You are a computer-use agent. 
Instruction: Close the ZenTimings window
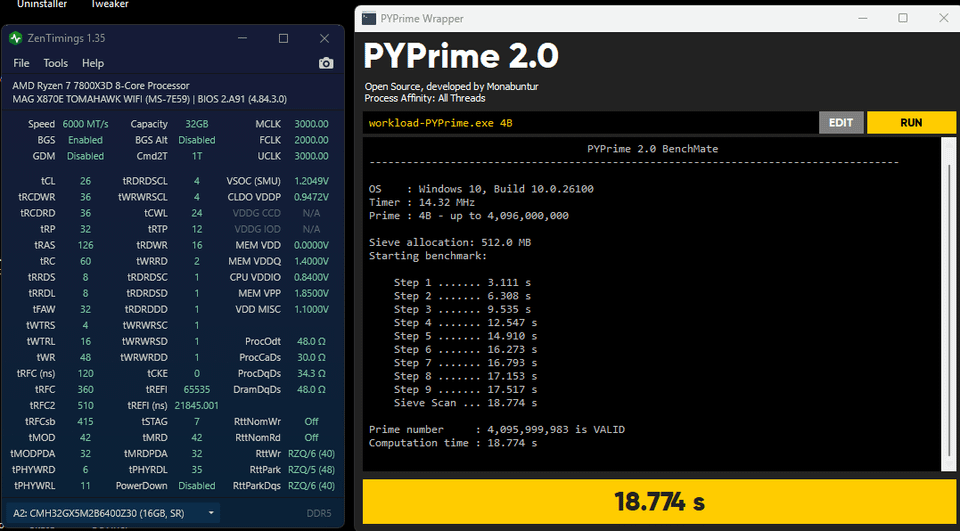click(324, 38)
